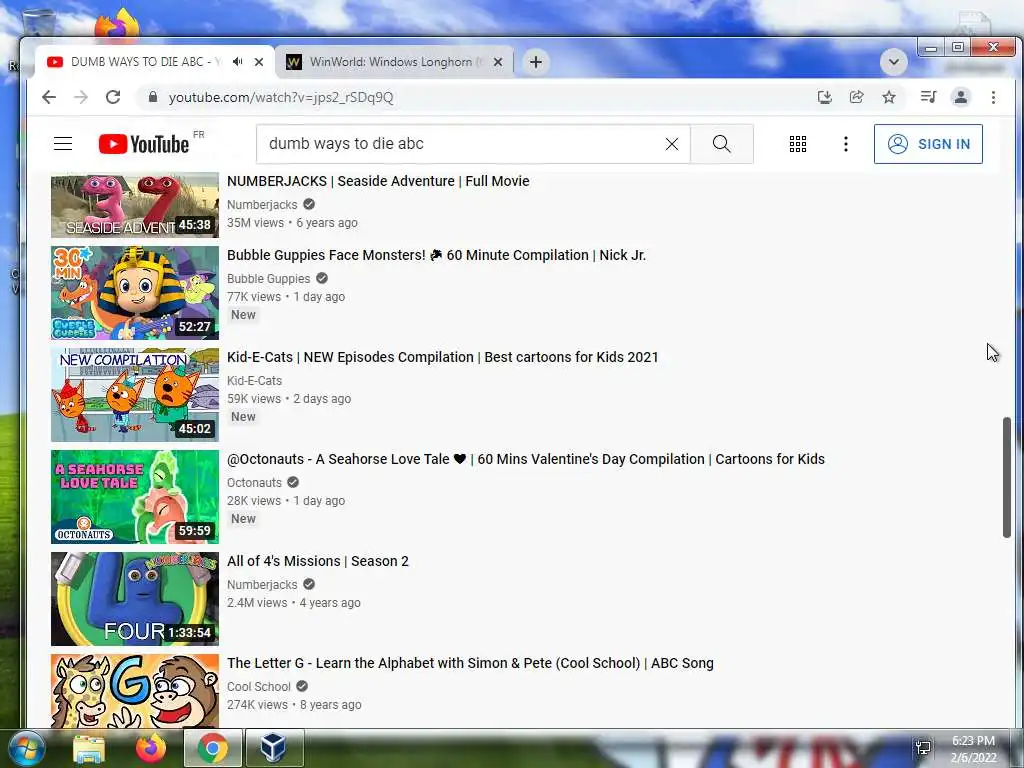Open the Cool School channel name
1024x768 pixels.
click(259, 686)
